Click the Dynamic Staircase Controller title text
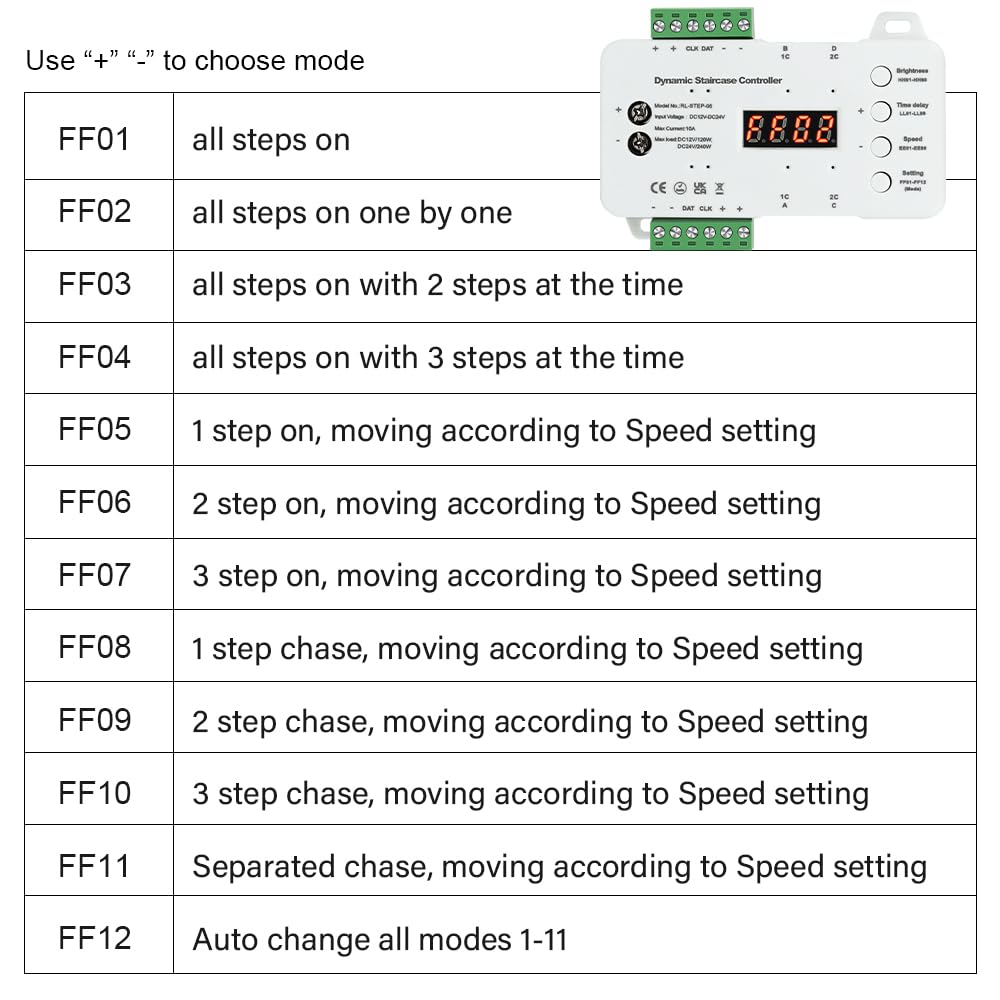 [717, 80]
